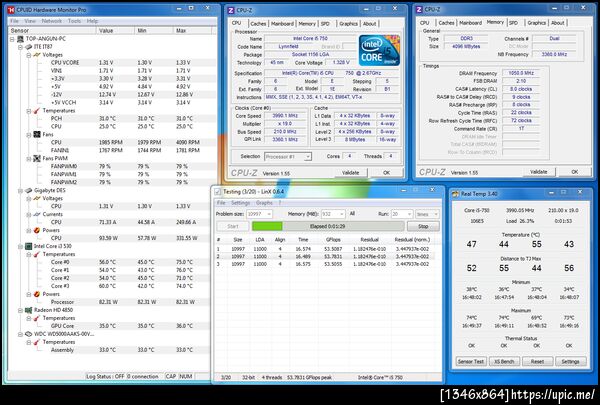Image resolution: width=600 pixels, height=405 pixels.
Task: Click the HWMonitor Pro title bar icon
Action: pyautogui.click(x=11, y=10)
